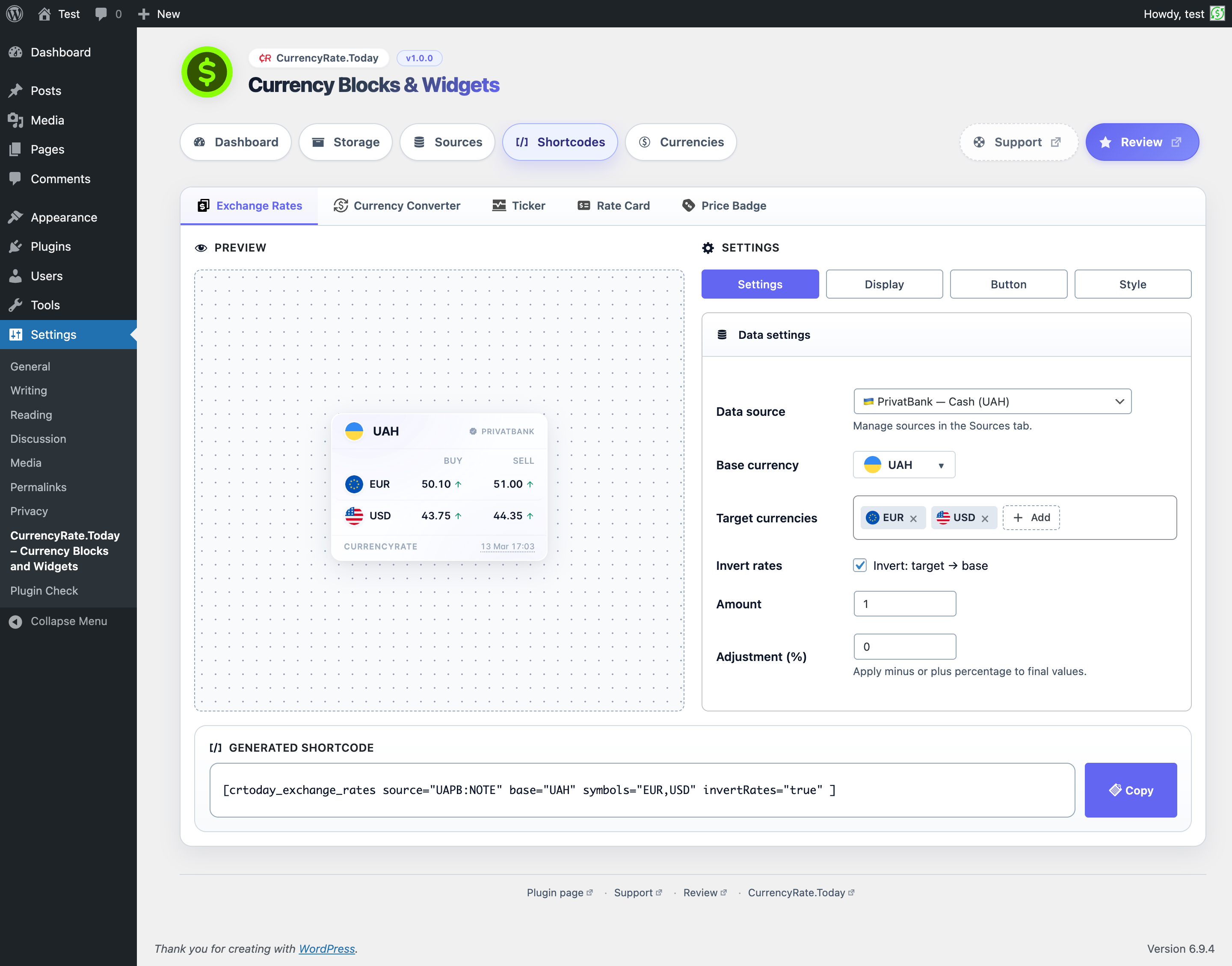The height and width of the screenshot is (966, 1232).
Task: Open the Review button link
Action: tap(1142, 142)
